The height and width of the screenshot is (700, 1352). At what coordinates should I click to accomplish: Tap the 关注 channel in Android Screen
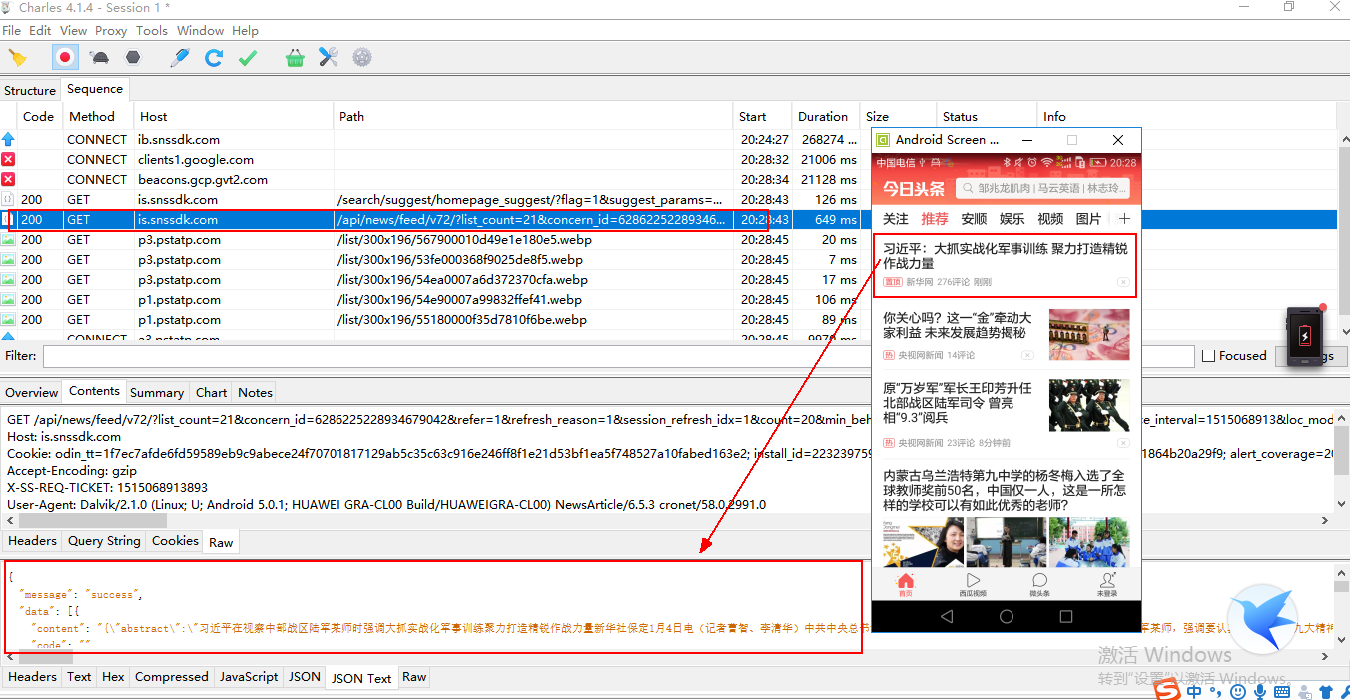[896, 218]
